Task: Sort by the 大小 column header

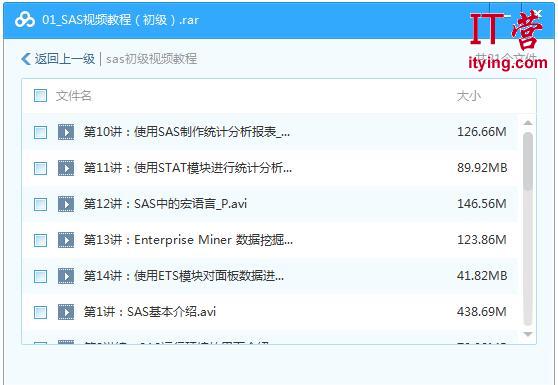Action: 469,96
